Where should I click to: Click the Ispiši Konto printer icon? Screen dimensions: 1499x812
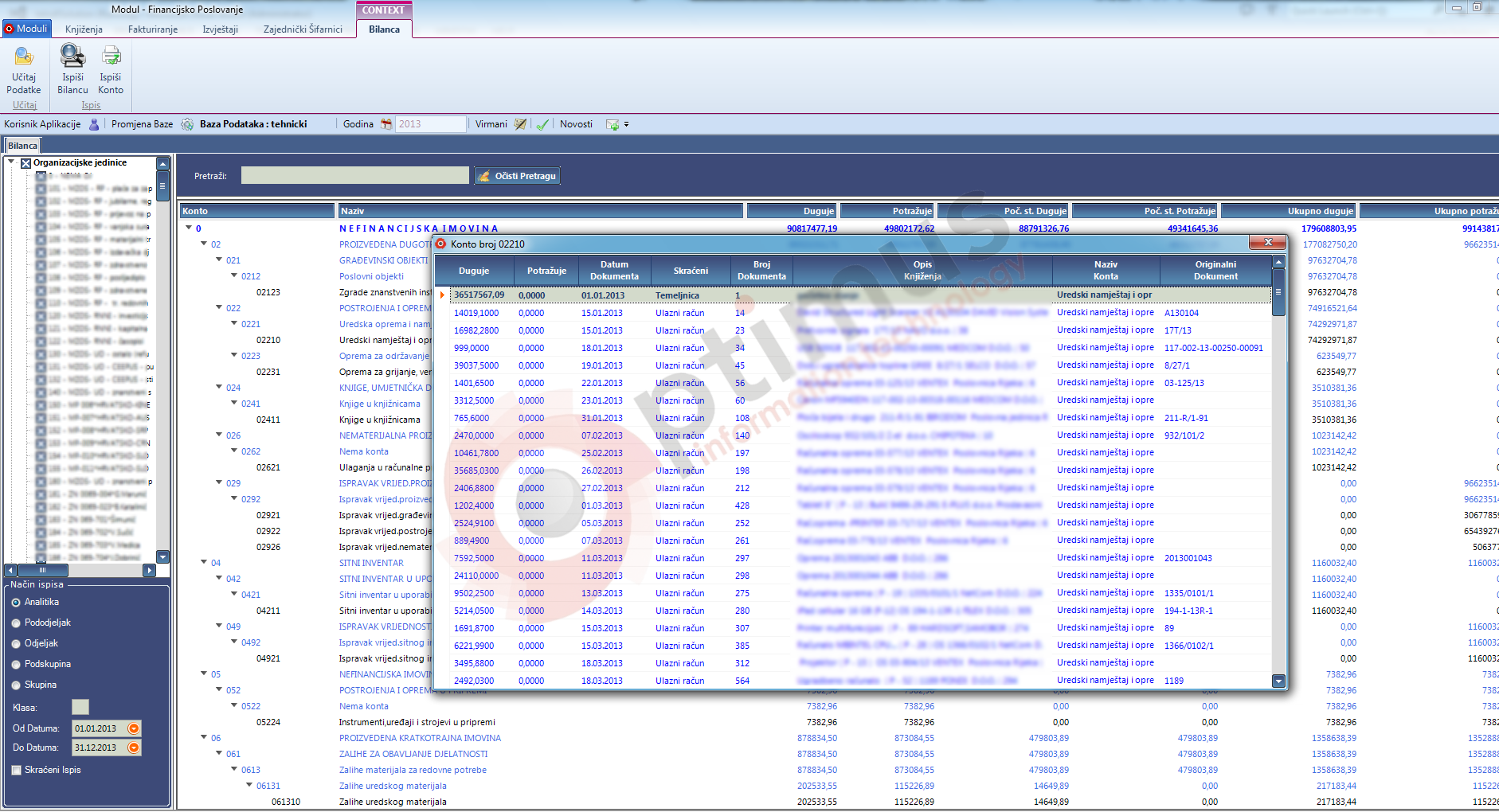tap(111, 56)
